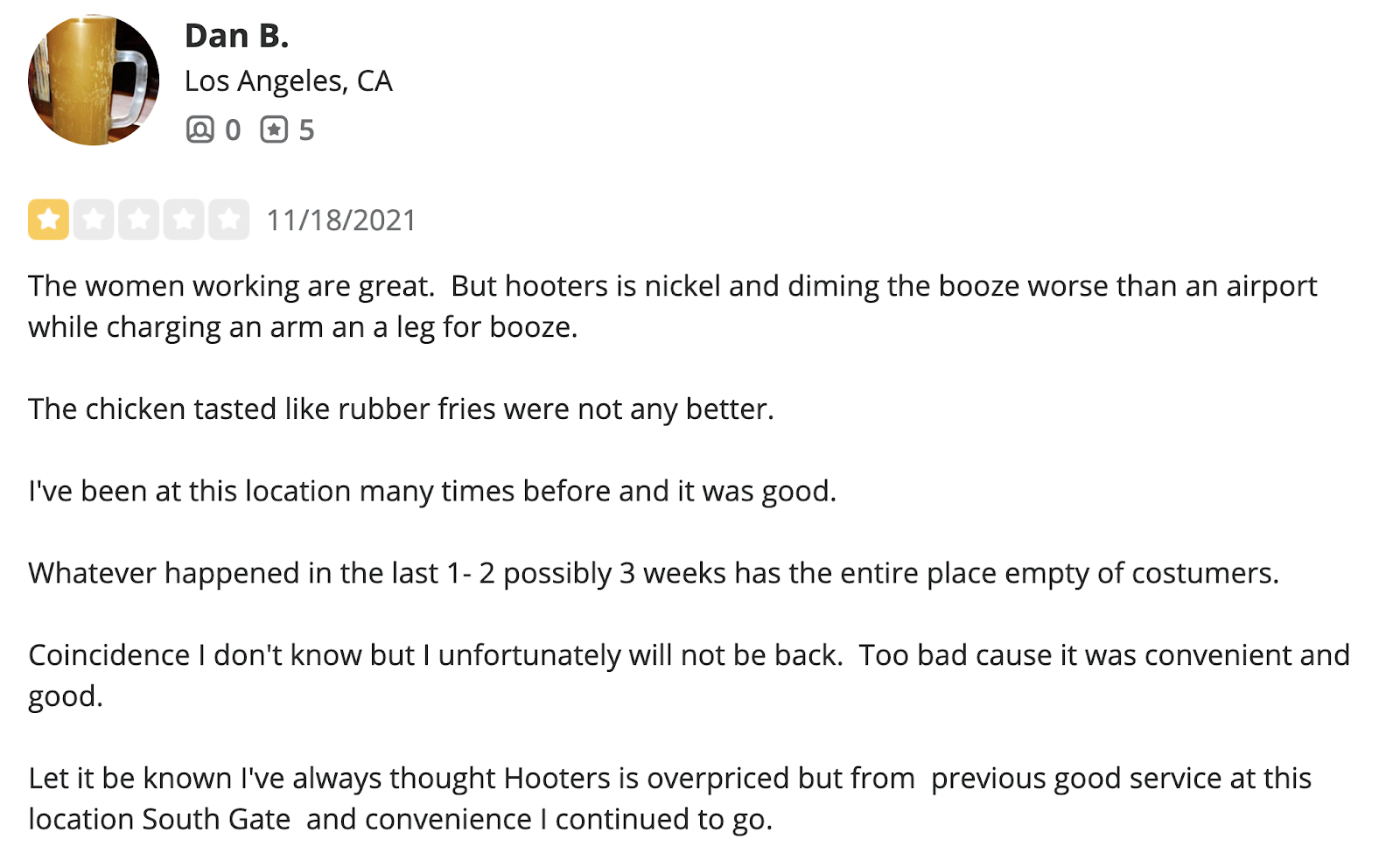This screenshot has width=1400, height=860.
Task: Click the 'chicken tasted like rubber' sentence
Action: pyautogui.click(x=401, y=409)
